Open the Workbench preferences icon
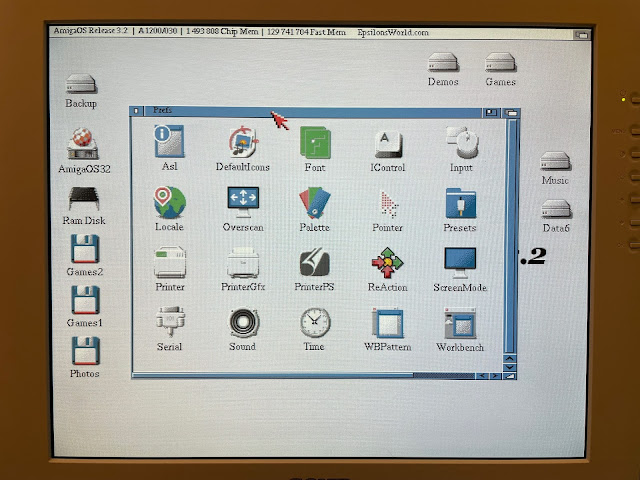Image resolution: width=640 pixels, height=480 pixels. pos(460,323)
